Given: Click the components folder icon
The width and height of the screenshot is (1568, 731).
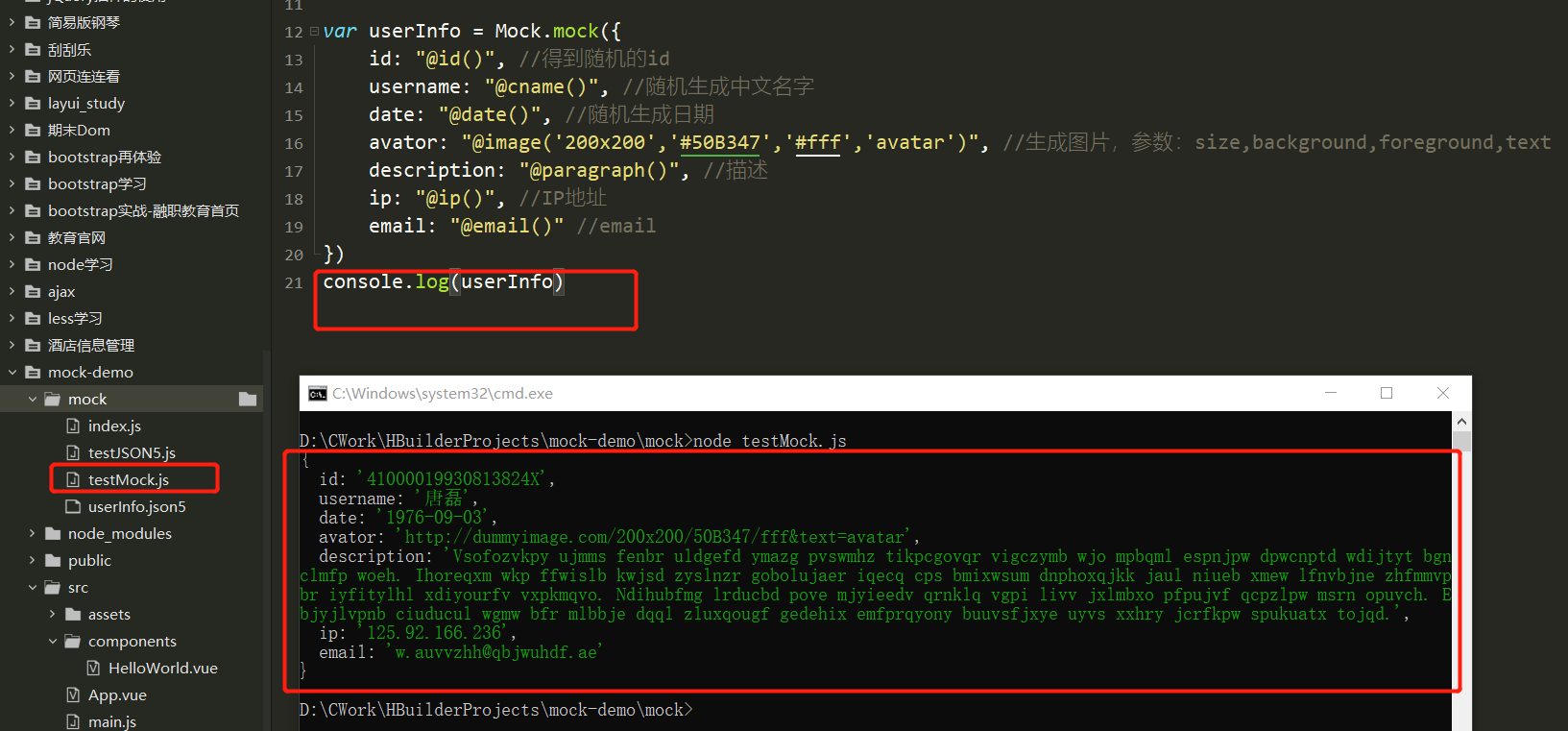Looking at the screenshot, I should pyautogui.click(x=73, y=641).
